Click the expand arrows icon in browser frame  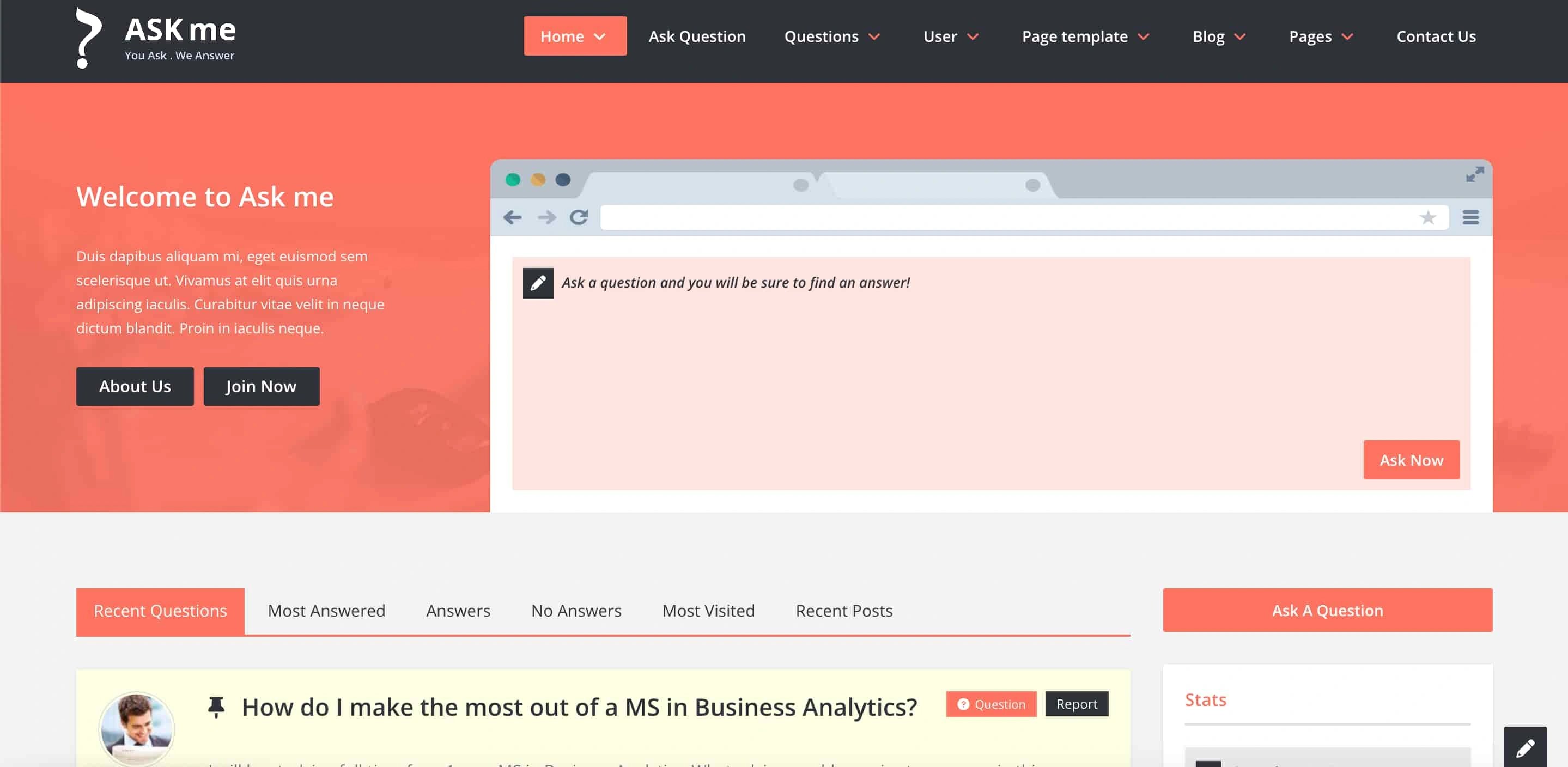point(1474,175)
